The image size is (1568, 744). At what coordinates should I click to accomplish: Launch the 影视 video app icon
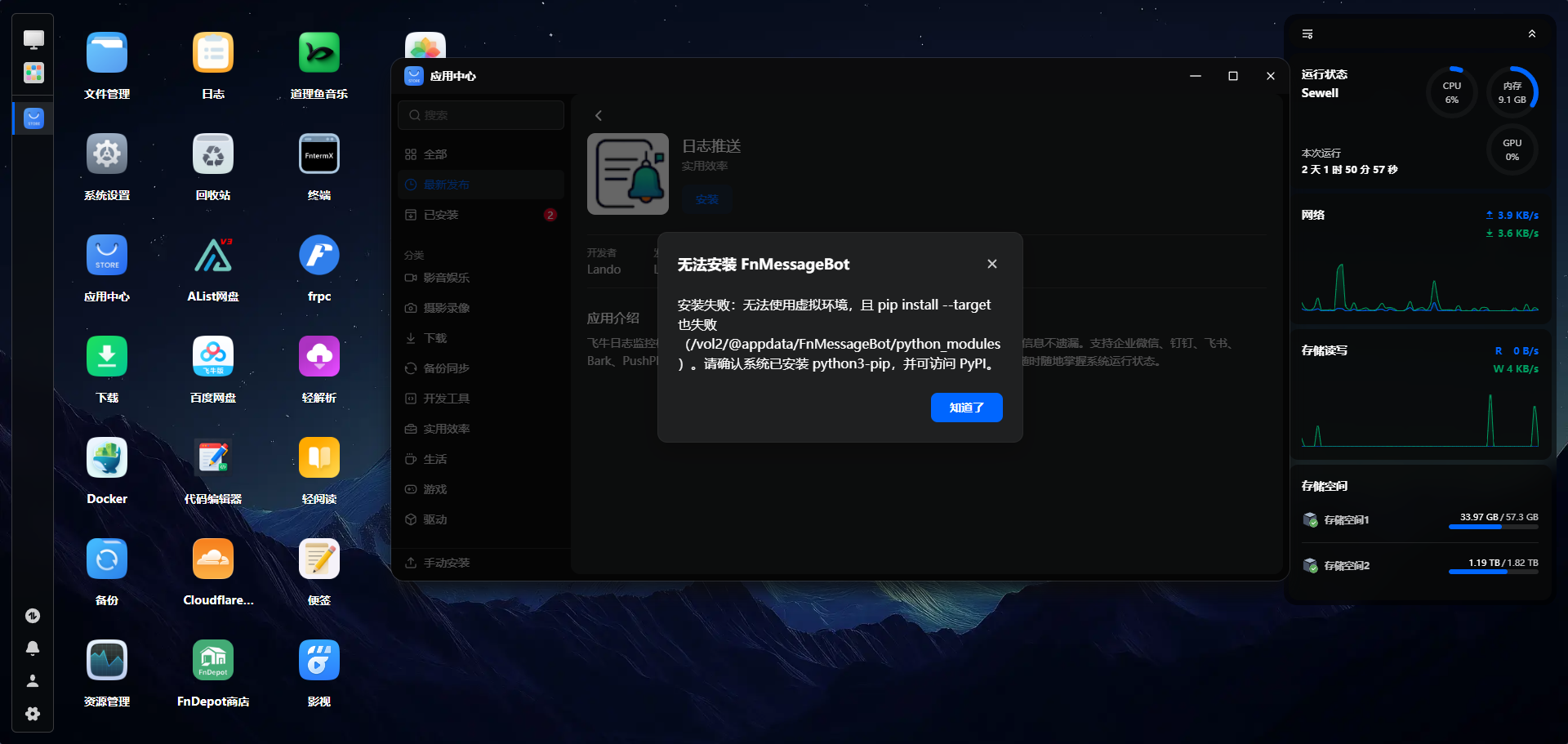pos(319,661)
